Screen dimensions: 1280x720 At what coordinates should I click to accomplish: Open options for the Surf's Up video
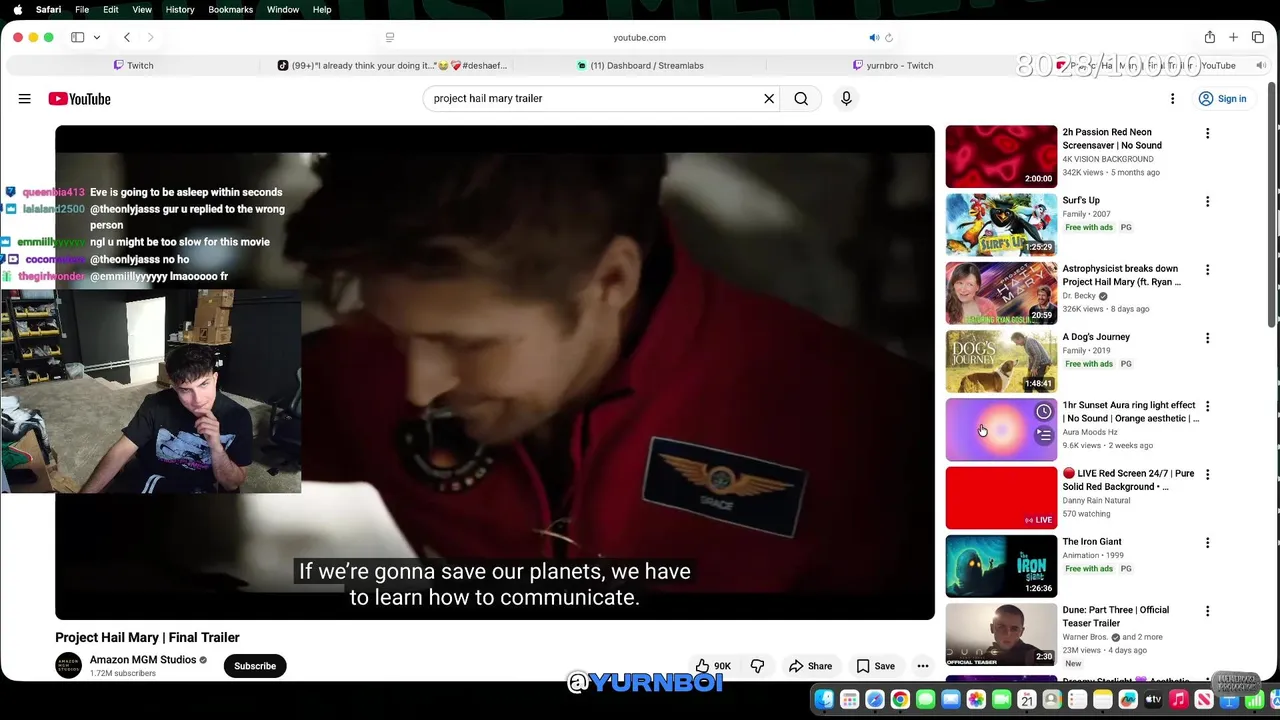point(1207,201)
